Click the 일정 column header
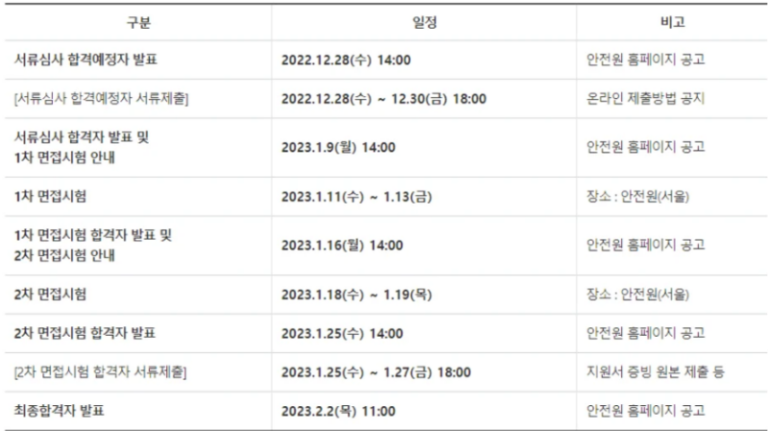768x431 pixels. coord(423,22)
